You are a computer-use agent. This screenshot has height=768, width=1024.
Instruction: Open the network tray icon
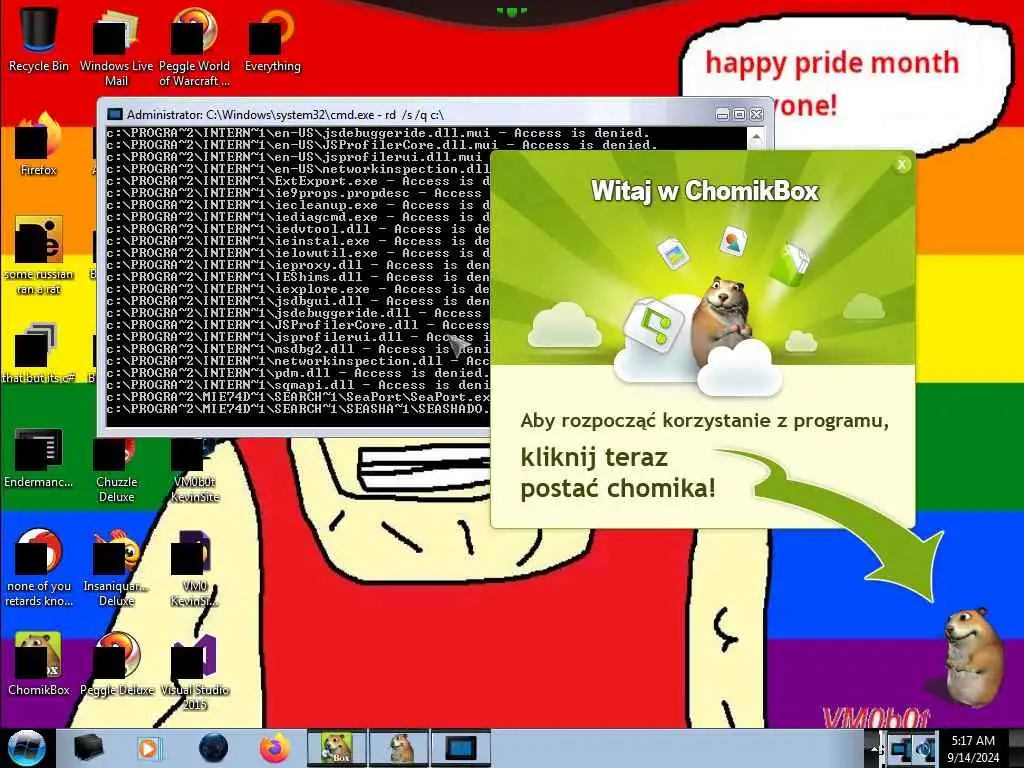click(900, 748)
